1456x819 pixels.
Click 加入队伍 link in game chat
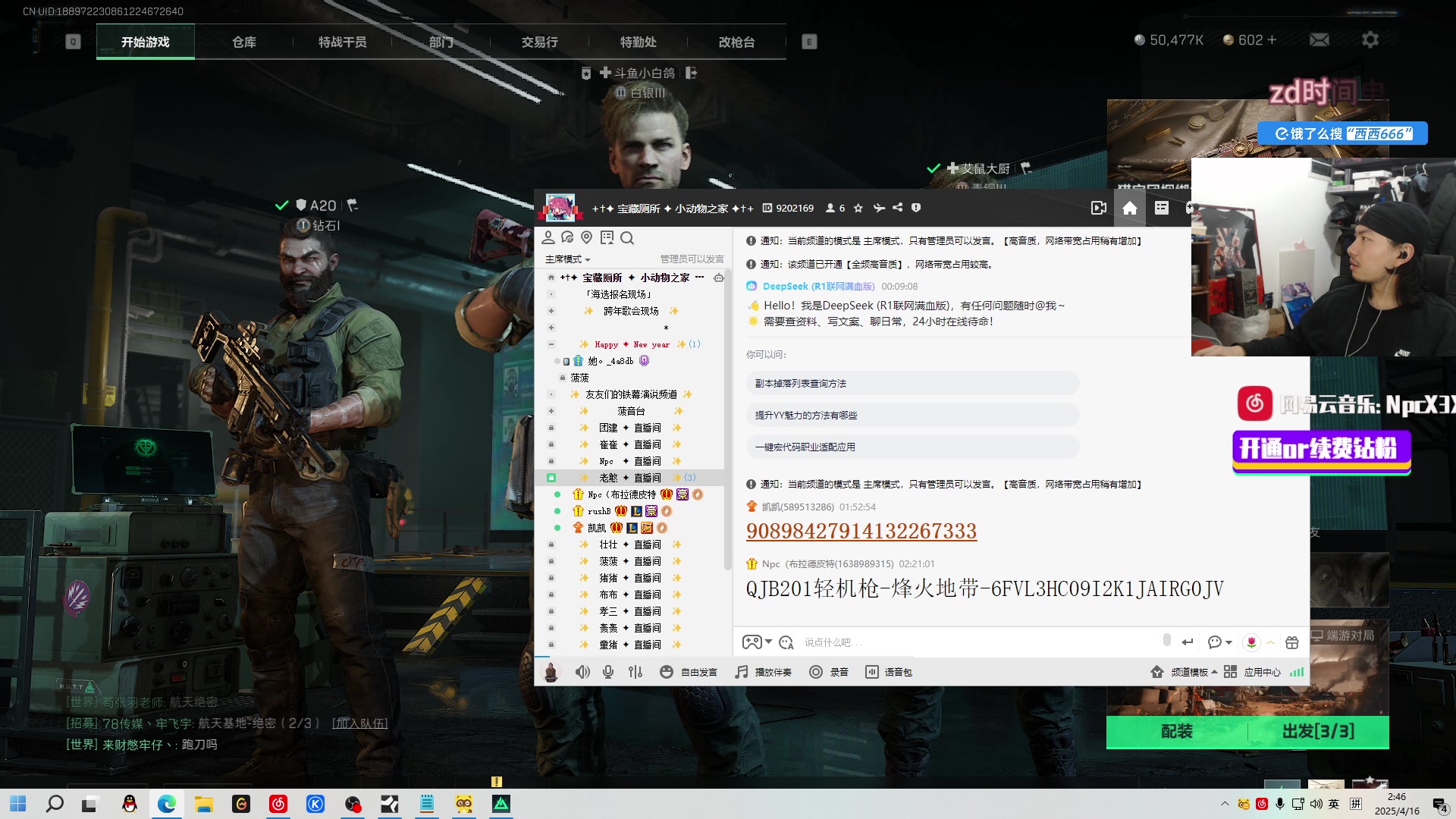click(x=360, y=723)
